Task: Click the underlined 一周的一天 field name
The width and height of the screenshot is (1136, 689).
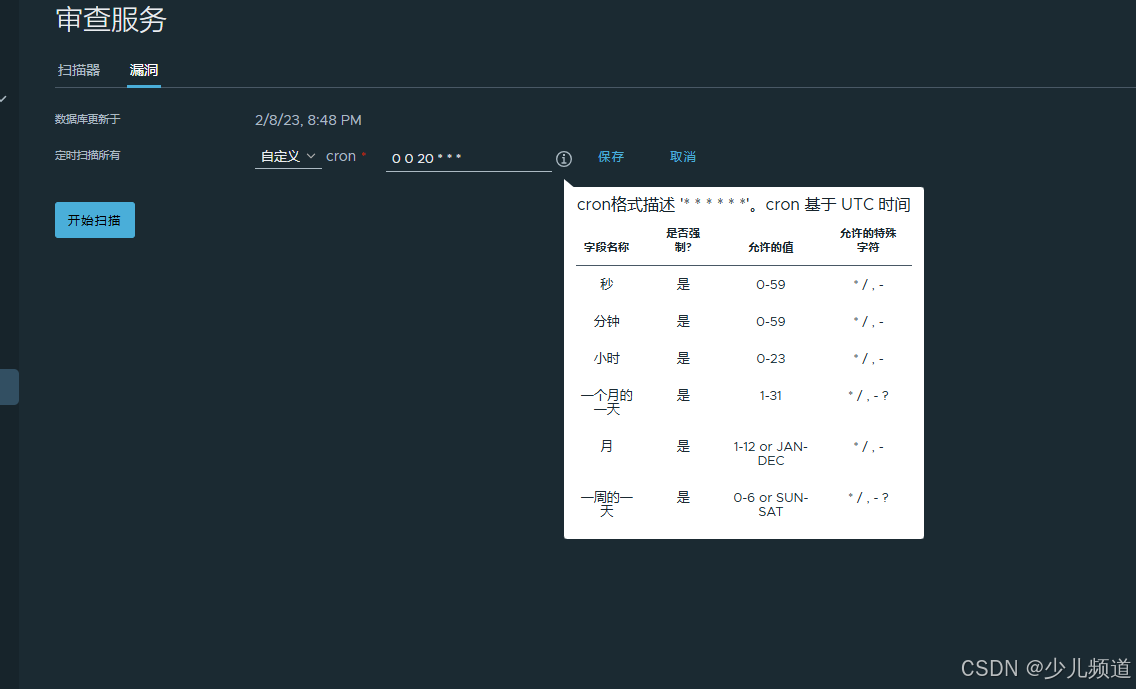Action: [x=606, y=504]
